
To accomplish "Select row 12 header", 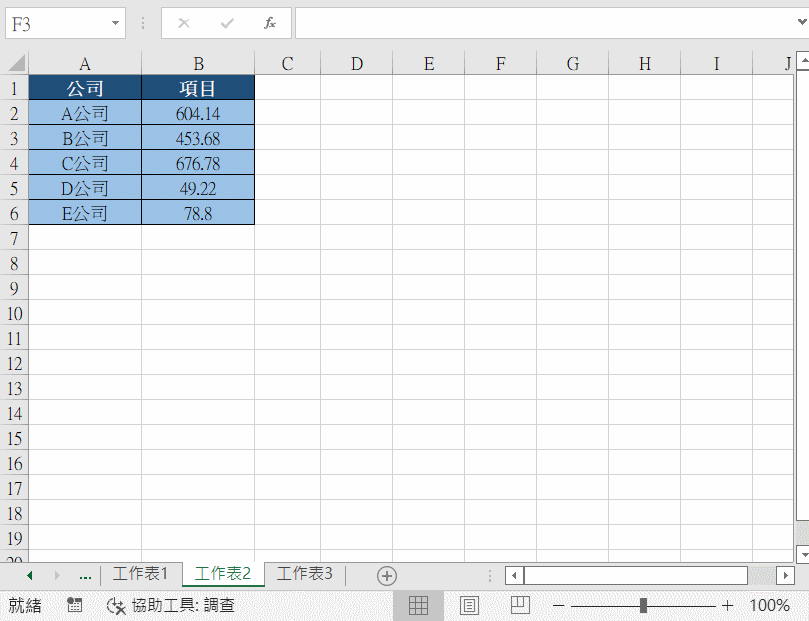I will 14,363.
